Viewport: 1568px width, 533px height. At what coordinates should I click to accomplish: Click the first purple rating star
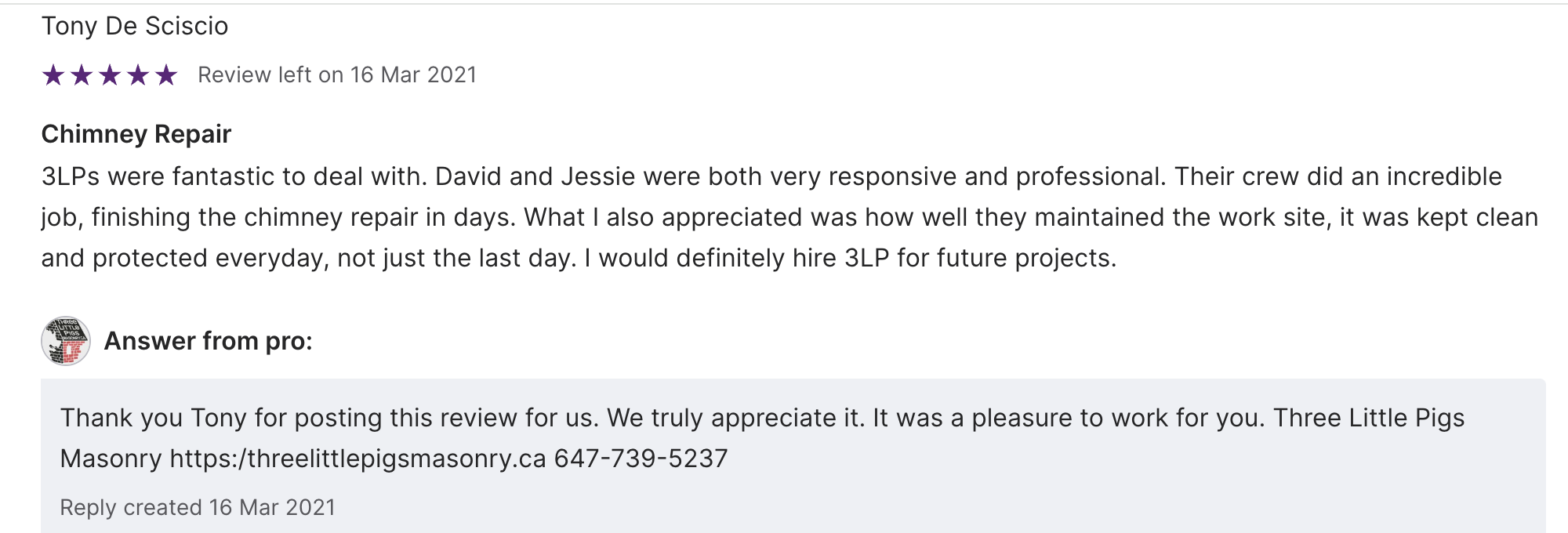[53, 75]
